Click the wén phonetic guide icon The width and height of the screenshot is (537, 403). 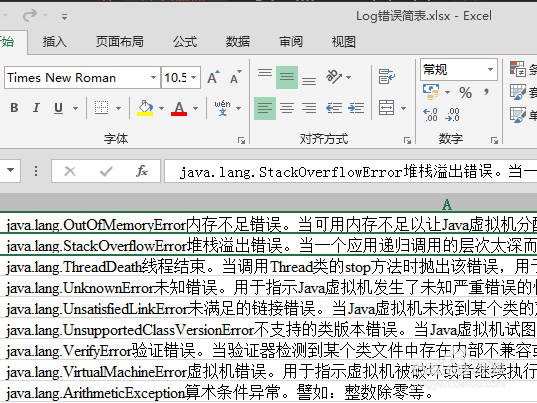tap(223, 108)
